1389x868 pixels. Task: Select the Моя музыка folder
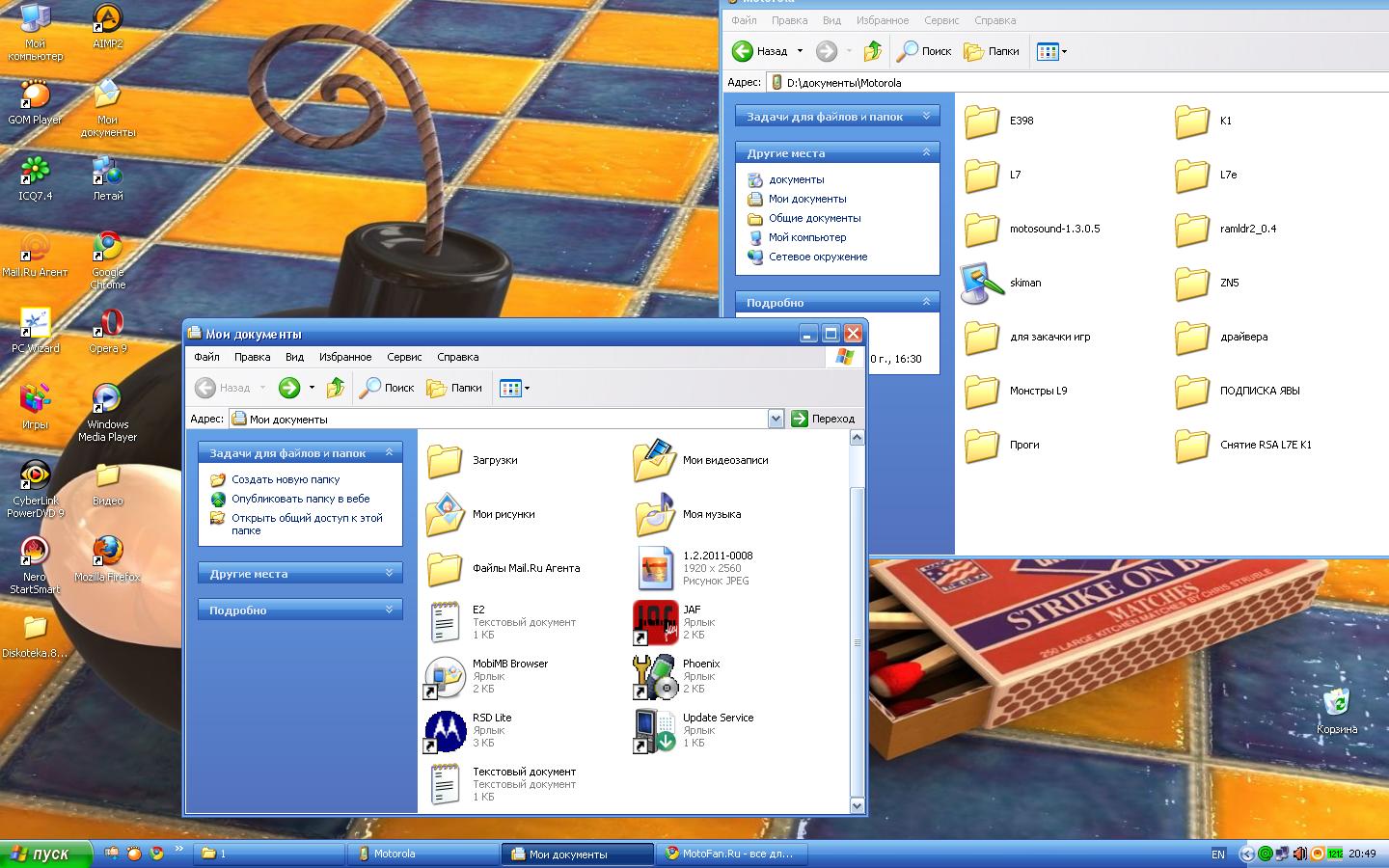pos(689,514)
